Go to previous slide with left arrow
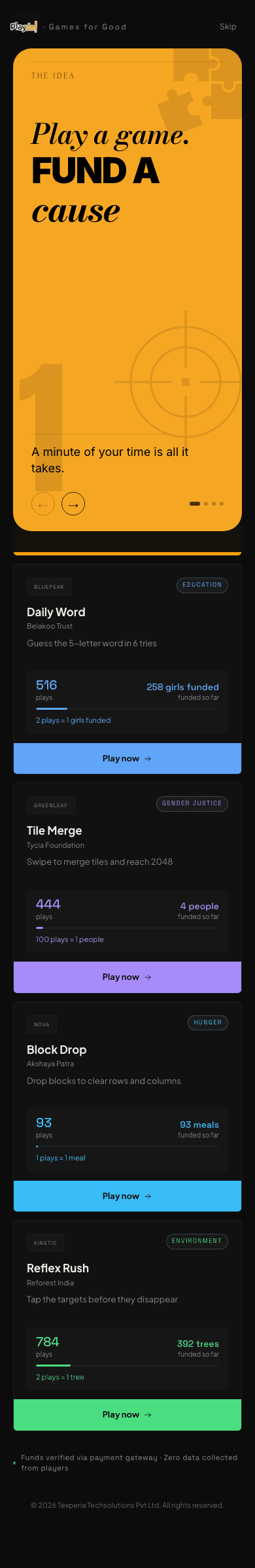 [43, 504]
